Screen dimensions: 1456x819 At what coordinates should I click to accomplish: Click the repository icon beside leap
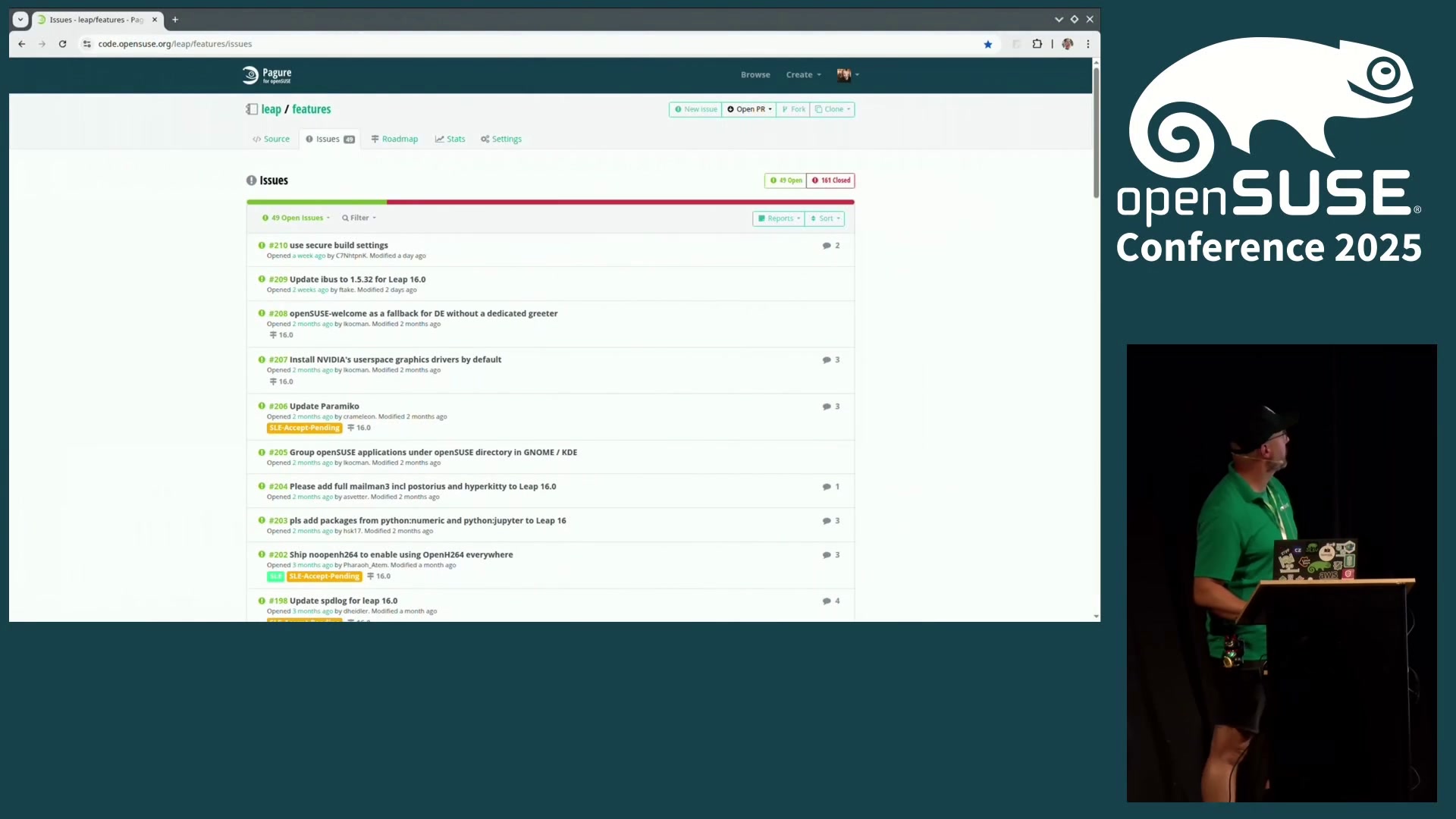coord(252,109)
